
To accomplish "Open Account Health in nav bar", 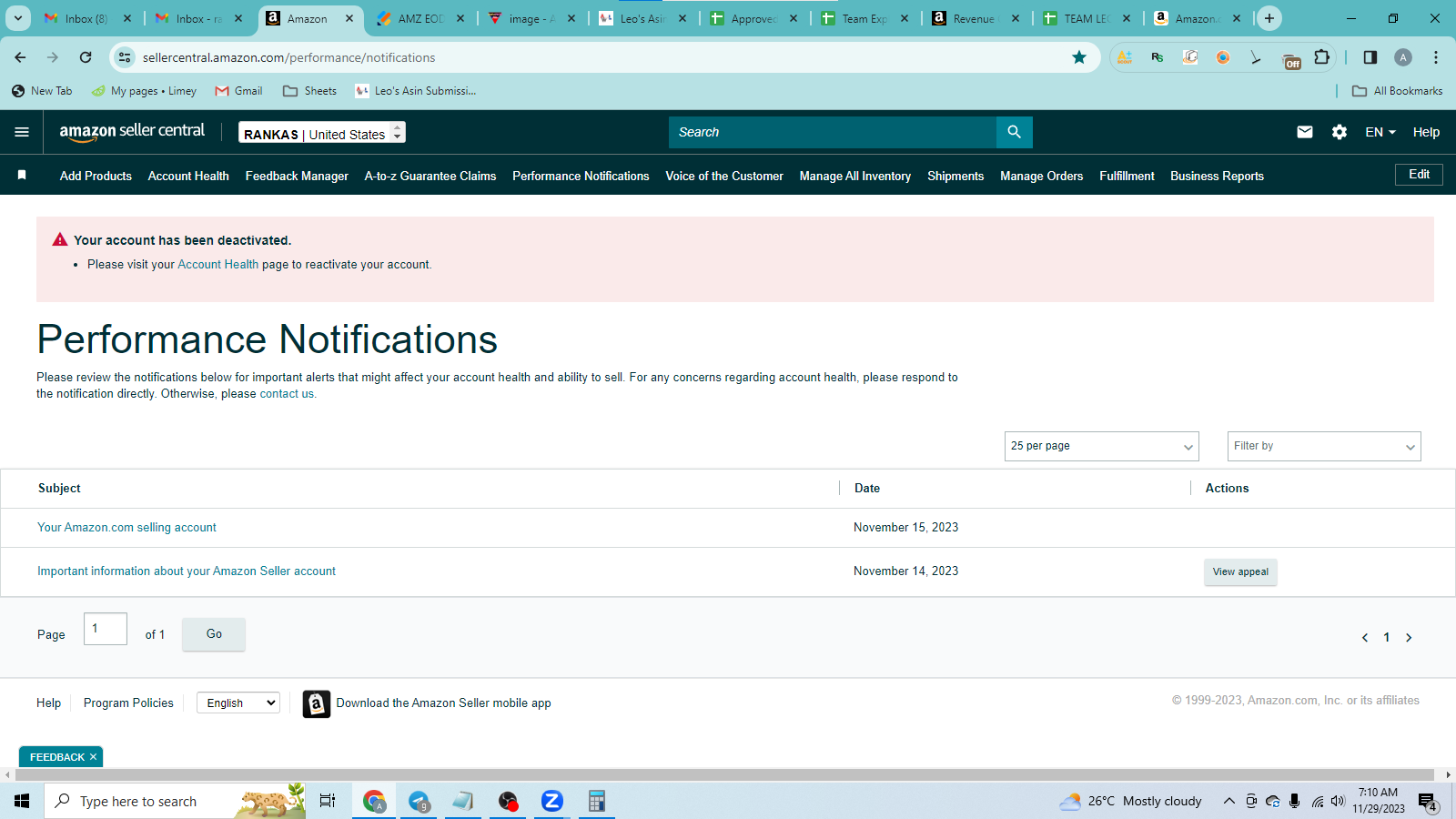I will (188, 176).
